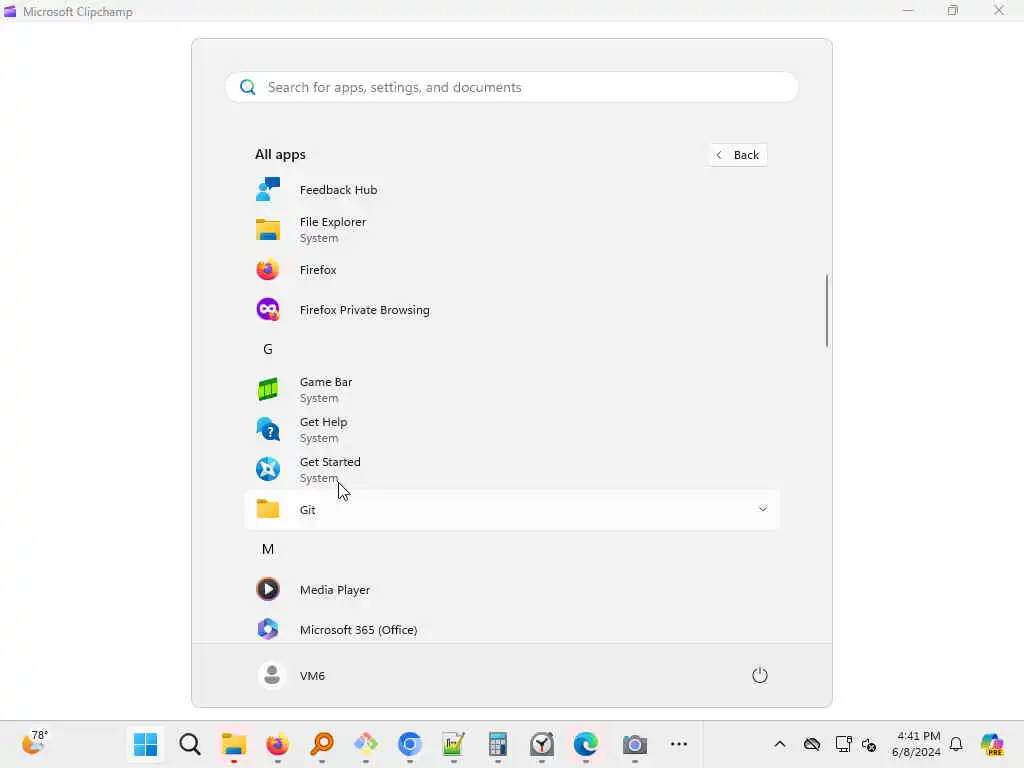1024x768 pixels.
Task: Open the blue circle browser on taskbar
Action: tap(409, 744)
